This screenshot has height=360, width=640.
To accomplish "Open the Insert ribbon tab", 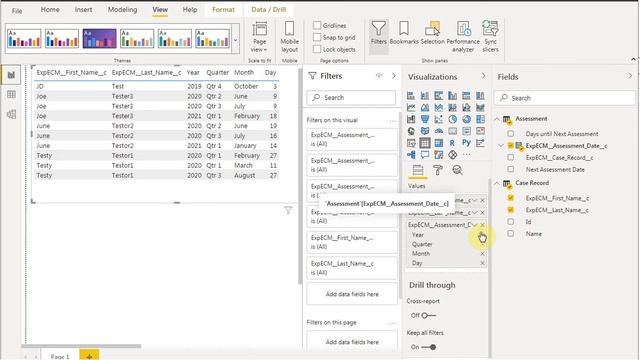I will (x=83, y=10).
